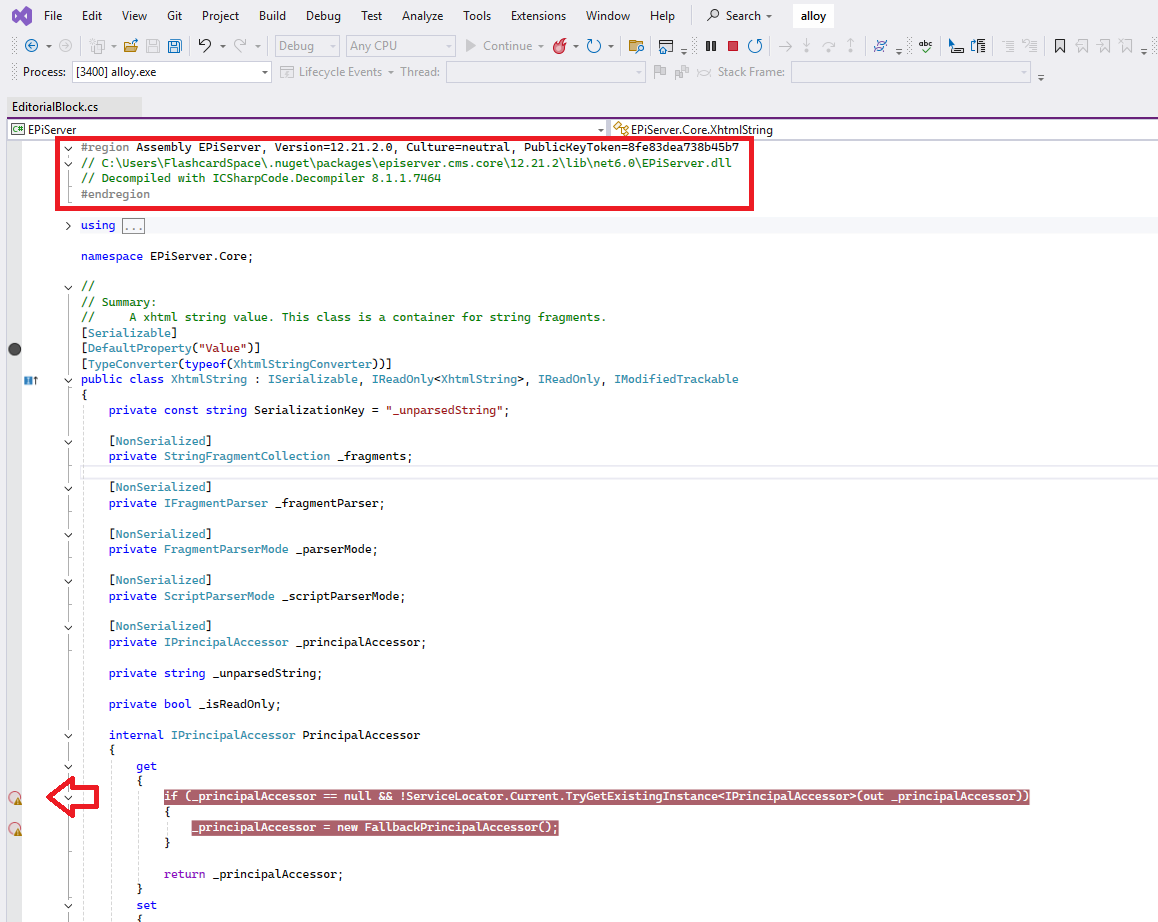Image resolution: width=1158 pixels, height=922 pixels.
Task: Click the Restart debugging circular arrow
Action: tap(755, 46)
